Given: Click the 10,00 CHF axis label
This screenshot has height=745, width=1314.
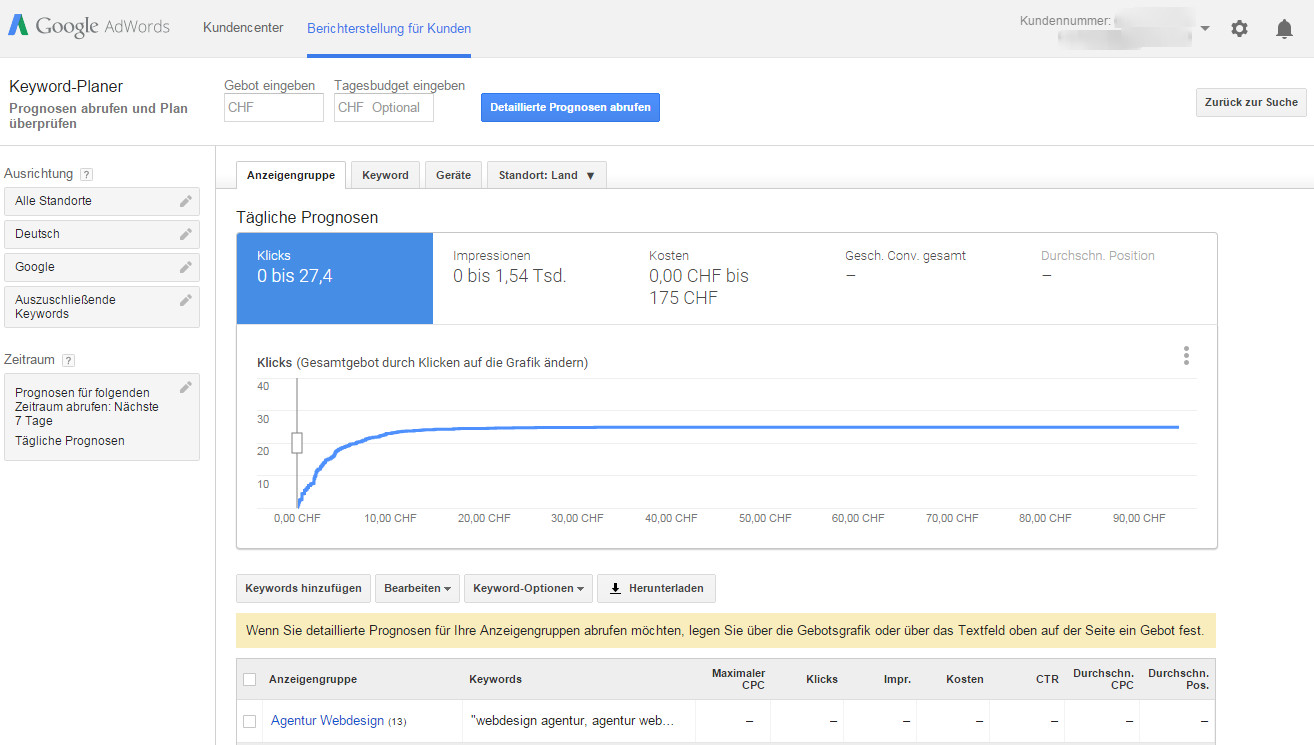Looking at the screenshot, I should (391, 518).
